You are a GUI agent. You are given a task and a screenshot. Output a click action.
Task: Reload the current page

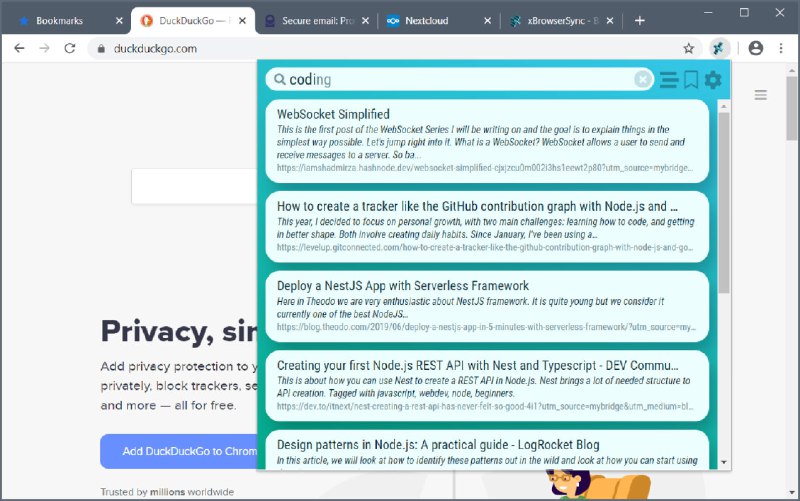tap(70, 48)
